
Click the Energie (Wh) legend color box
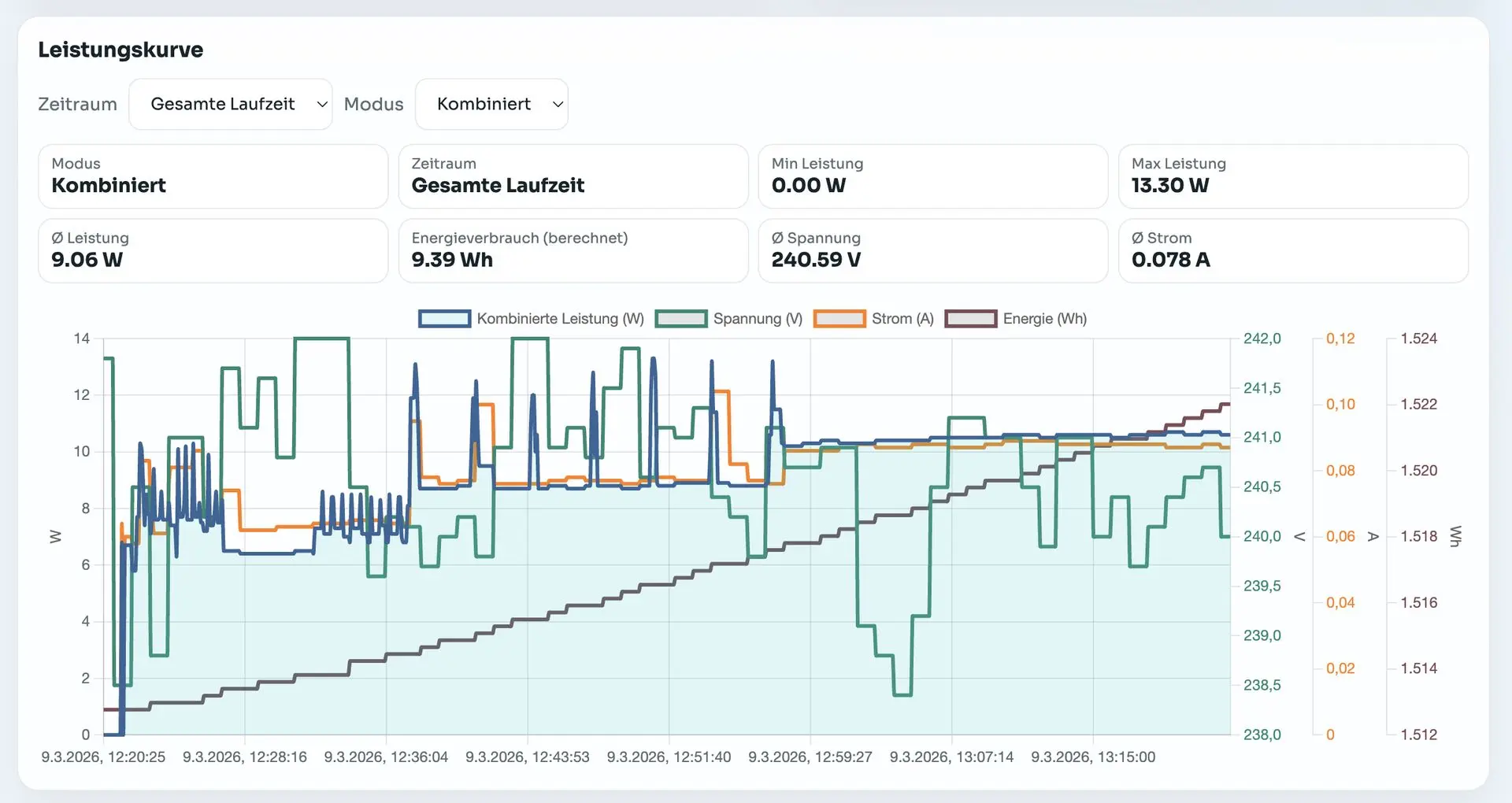click(x=970, y=319)
